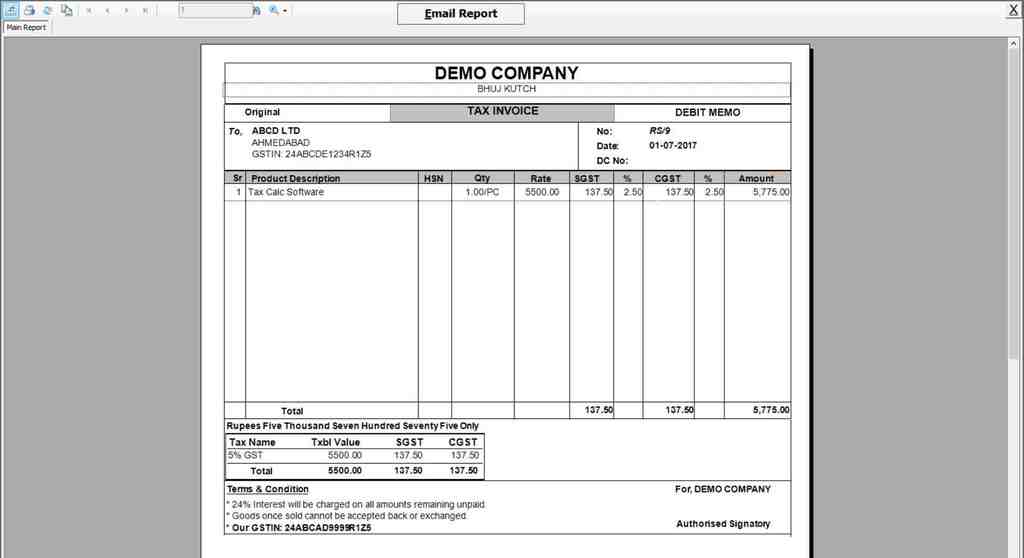Click the Zoom magnifier icon

tap(273, 10)
